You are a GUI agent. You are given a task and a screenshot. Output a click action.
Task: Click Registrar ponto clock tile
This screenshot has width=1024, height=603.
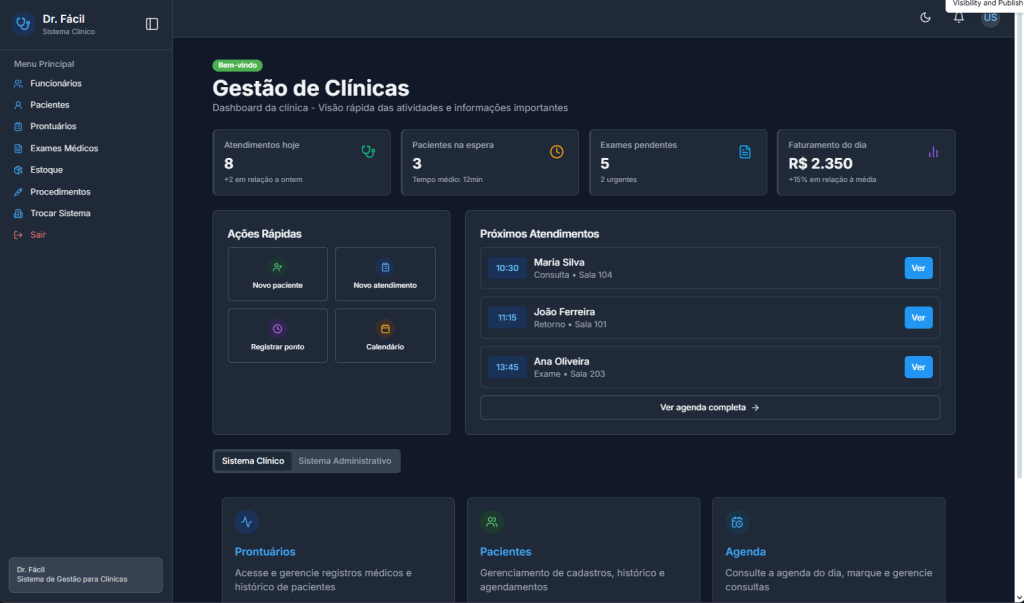coord(277,335)
